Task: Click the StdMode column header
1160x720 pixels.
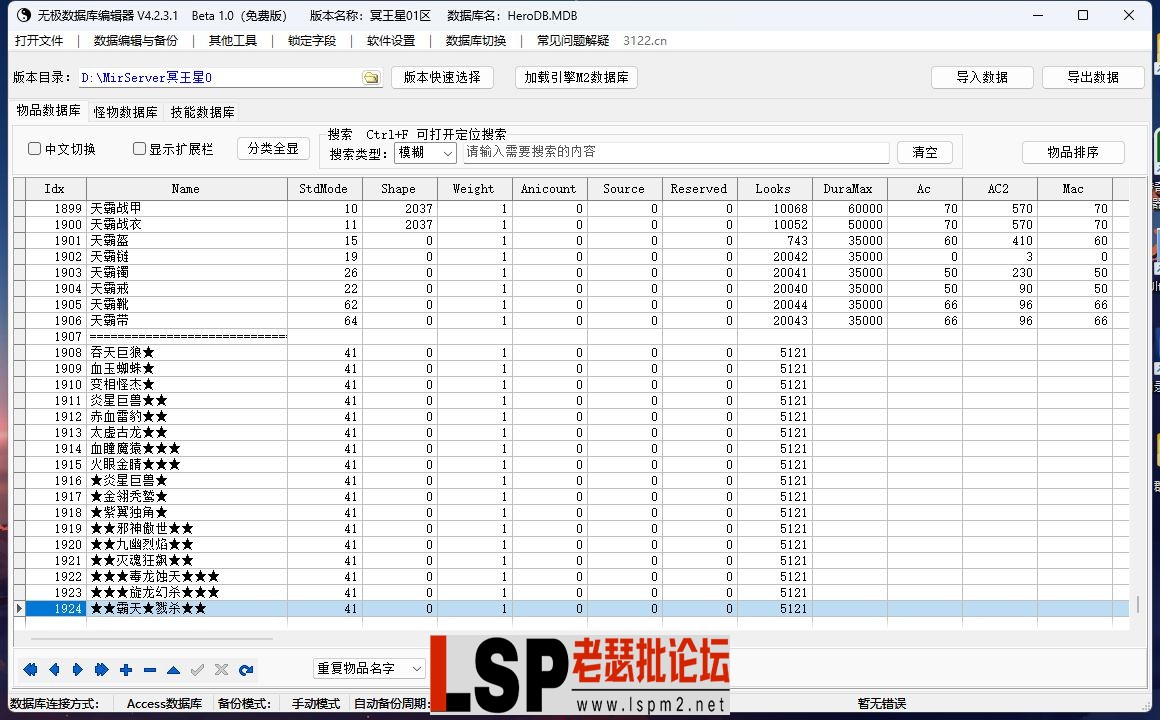Action: (x=323, y=189)
